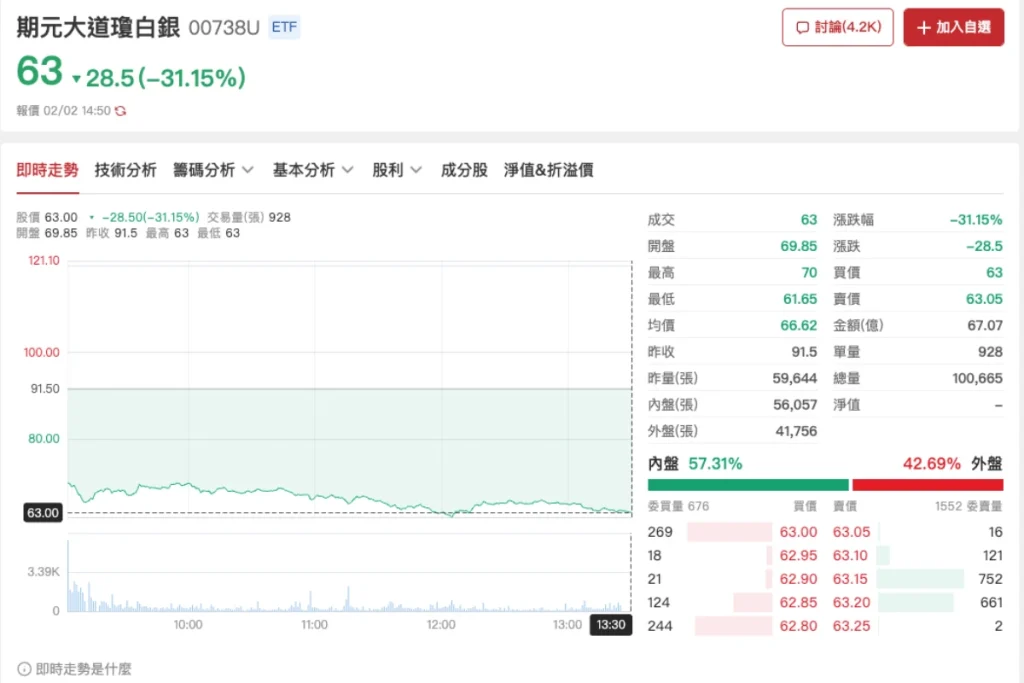This screenshot has width=1024, height=683.
Task: Click the ask price 63.20
Action: (x=852, y=603)
